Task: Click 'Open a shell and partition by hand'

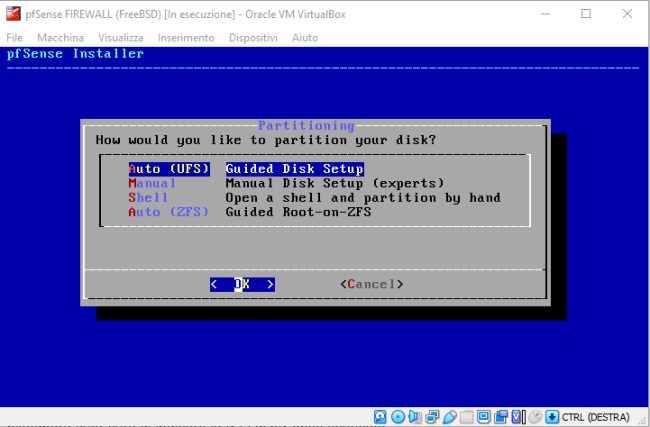Action: 363,198
